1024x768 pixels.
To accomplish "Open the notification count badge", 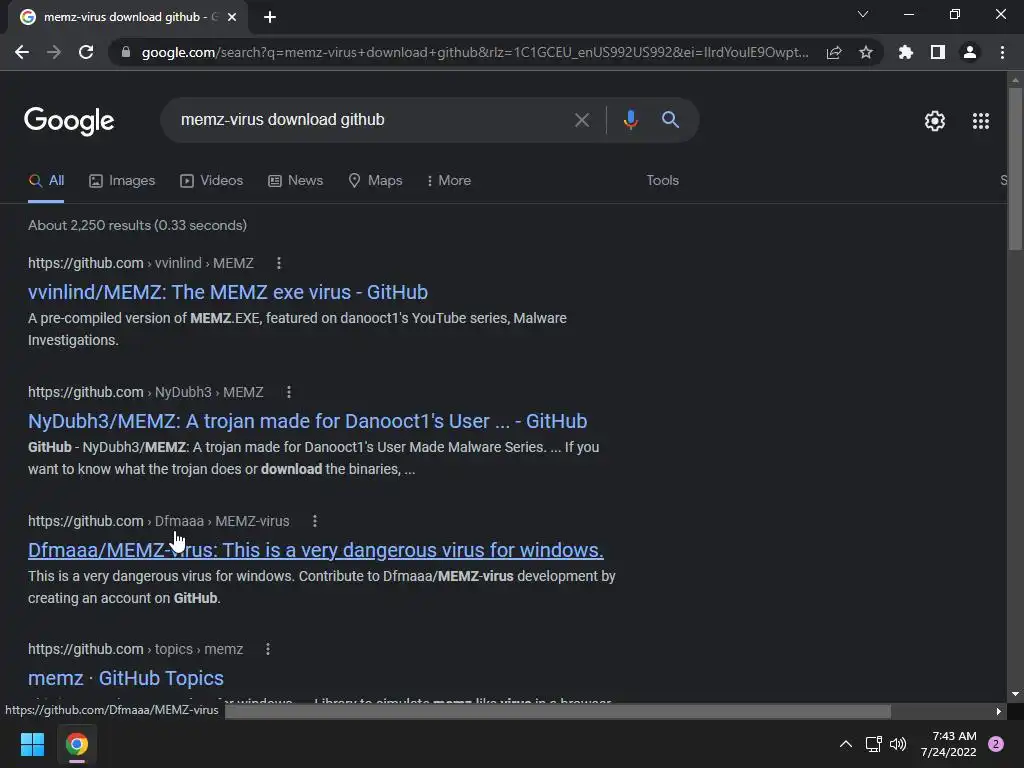I will point(996,744).
